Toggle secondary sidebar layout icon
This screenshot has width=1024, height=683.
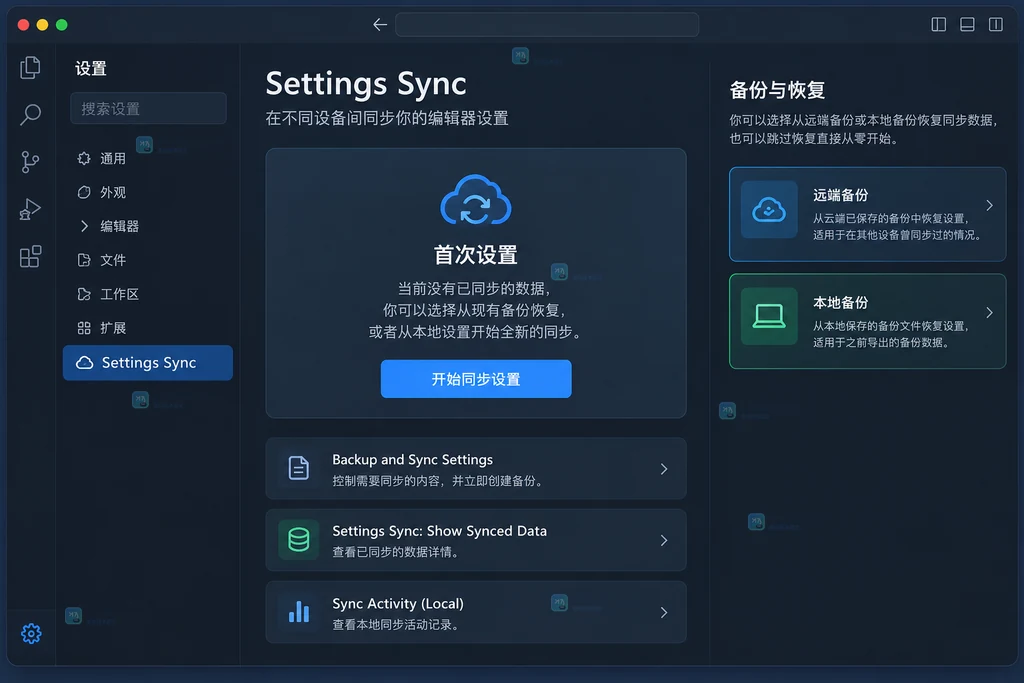pos(996,25)
